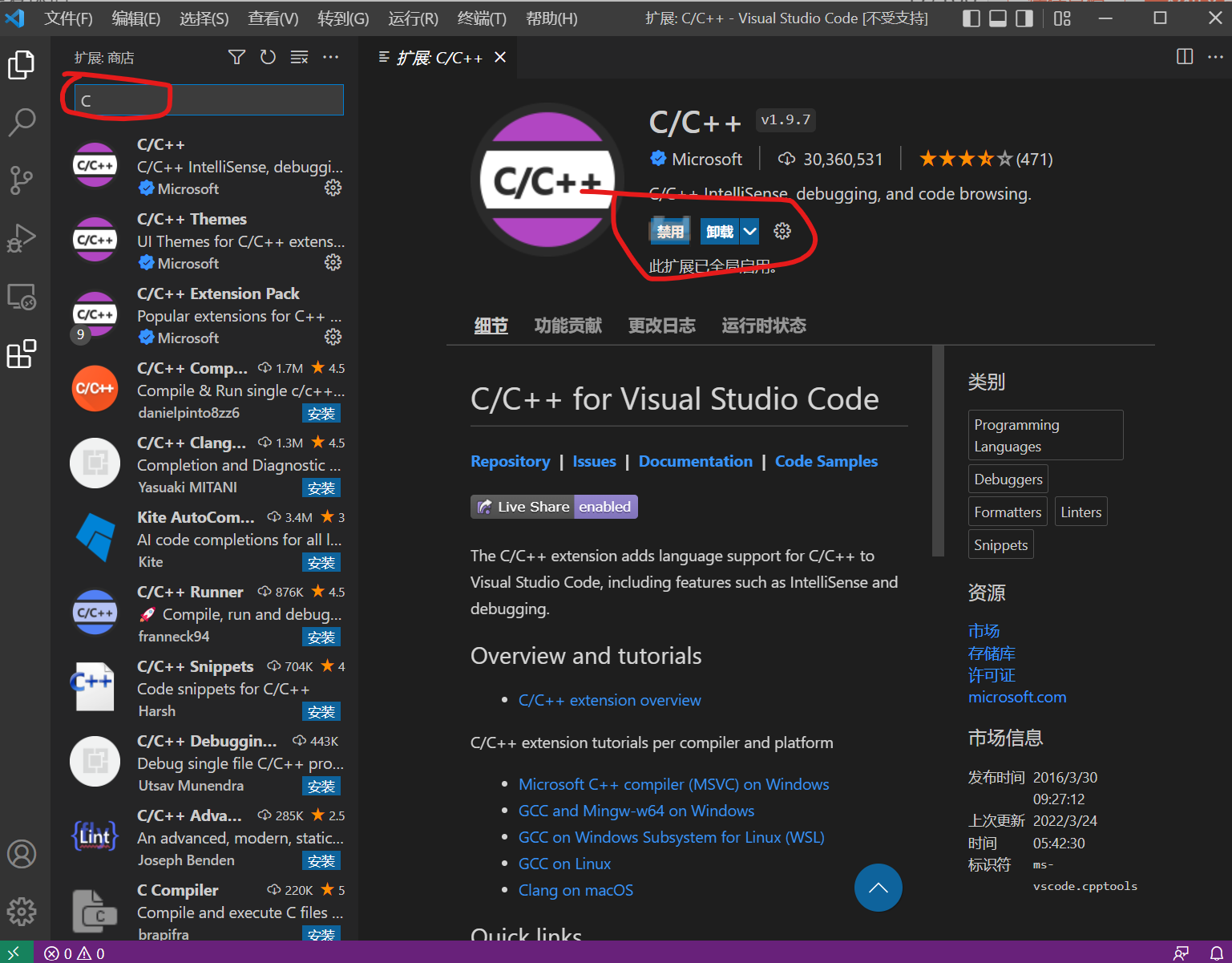Image resolution: width=1232 pixels, height=963 pixels.
Task: Open the 文件(F) menu
Action: click(x=68, y=18)
